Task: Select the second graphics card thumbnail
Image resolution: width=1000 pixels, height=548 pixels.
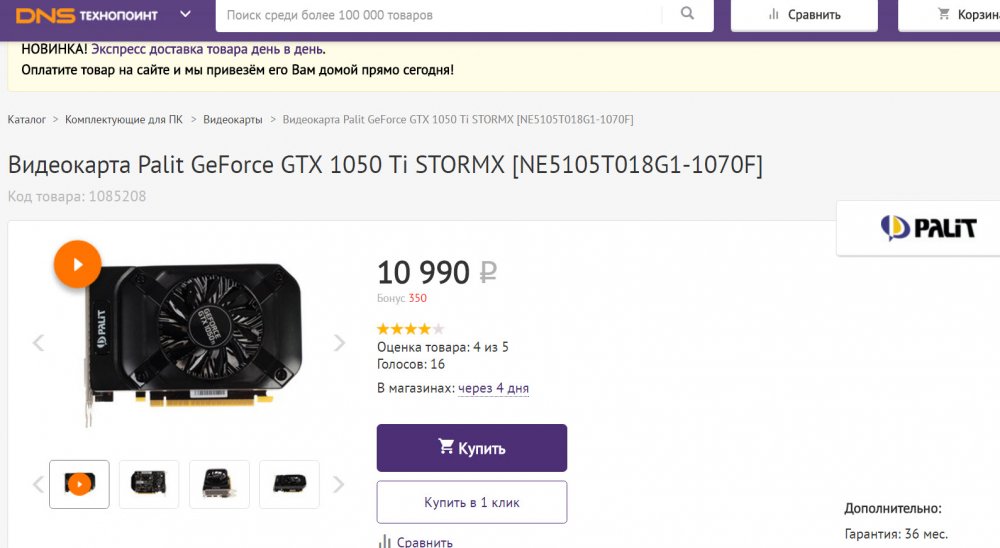Action: [149, 484]
